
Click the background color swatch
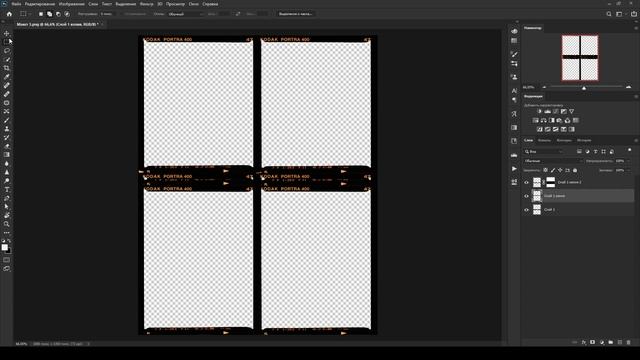click(x=9, y=251)
